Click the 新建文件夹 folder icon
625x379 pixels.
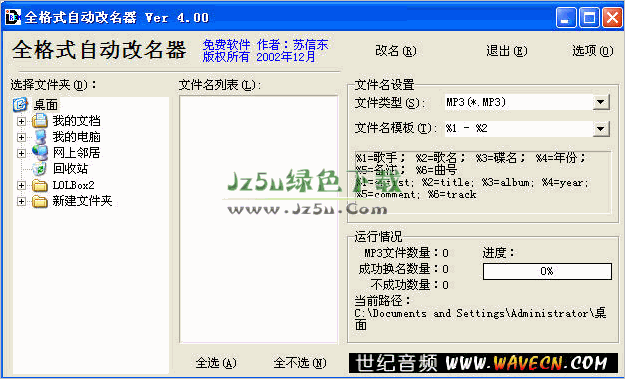[x=40, y=201]
